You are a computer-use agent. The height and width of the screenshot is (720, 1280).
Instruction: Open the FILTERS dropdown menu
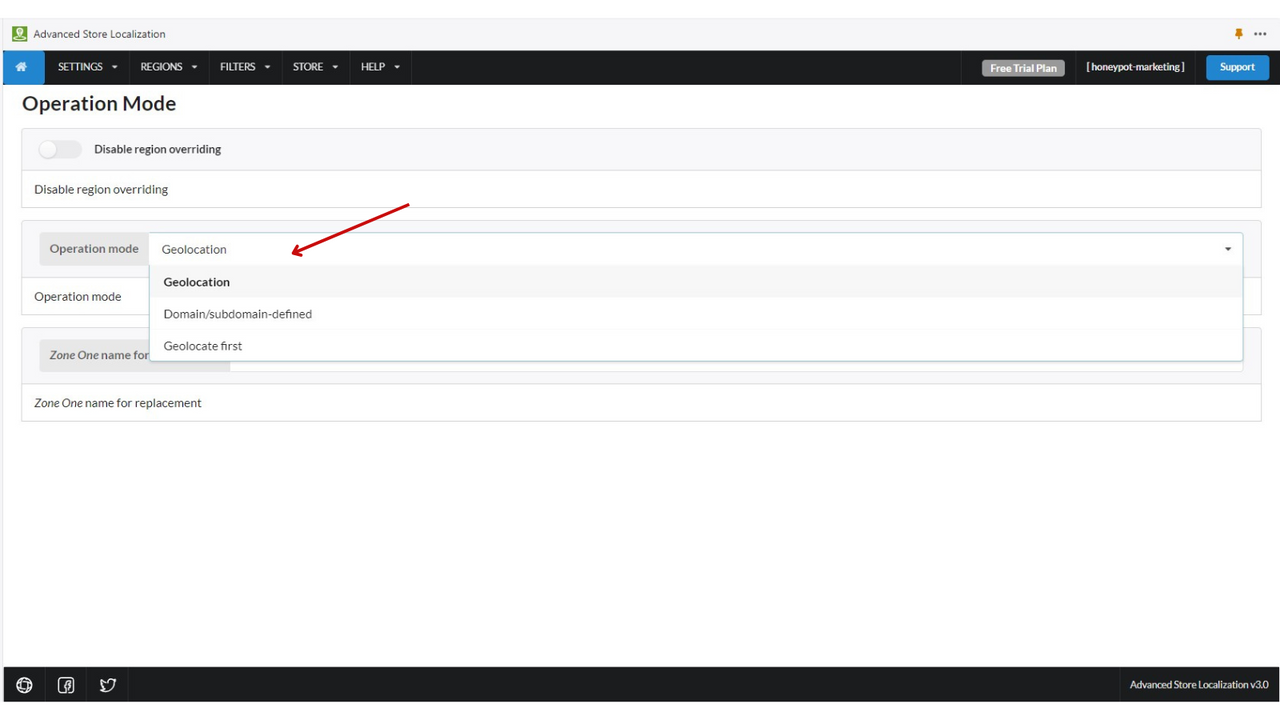(245, 67)
